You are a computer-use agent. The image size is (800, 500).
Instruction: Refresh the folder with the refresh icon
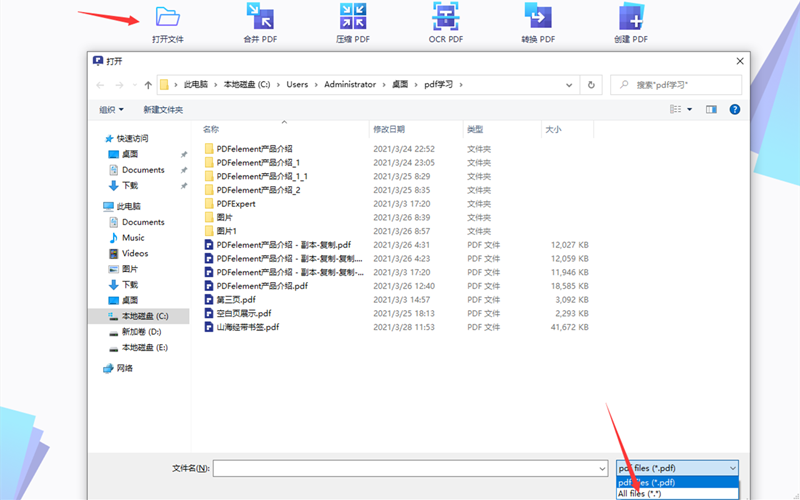(x=592, y=85)
